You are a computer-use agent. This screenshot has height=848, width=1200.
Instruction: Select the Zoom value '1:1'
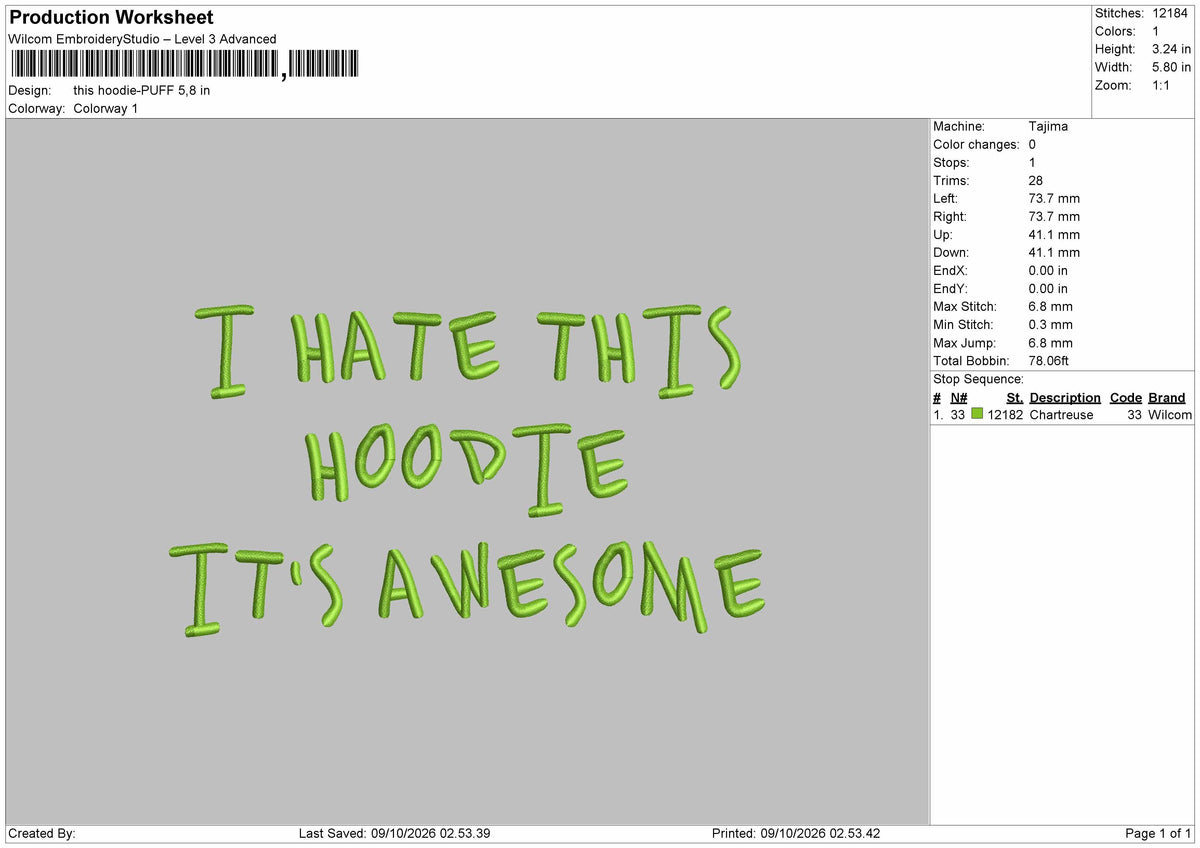tap(1163, 85)
